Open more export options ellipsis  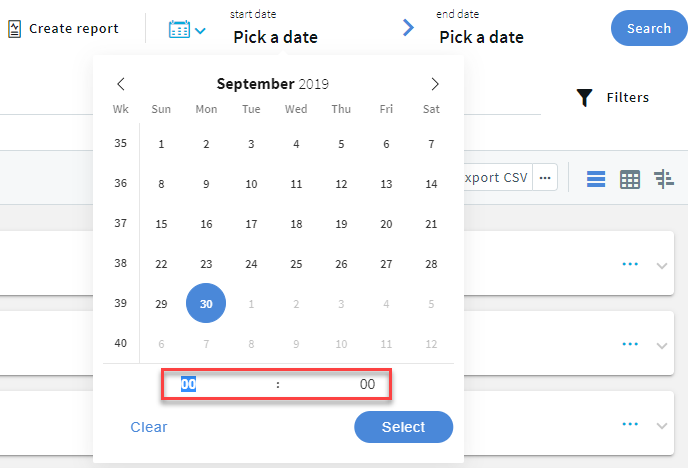545,178
